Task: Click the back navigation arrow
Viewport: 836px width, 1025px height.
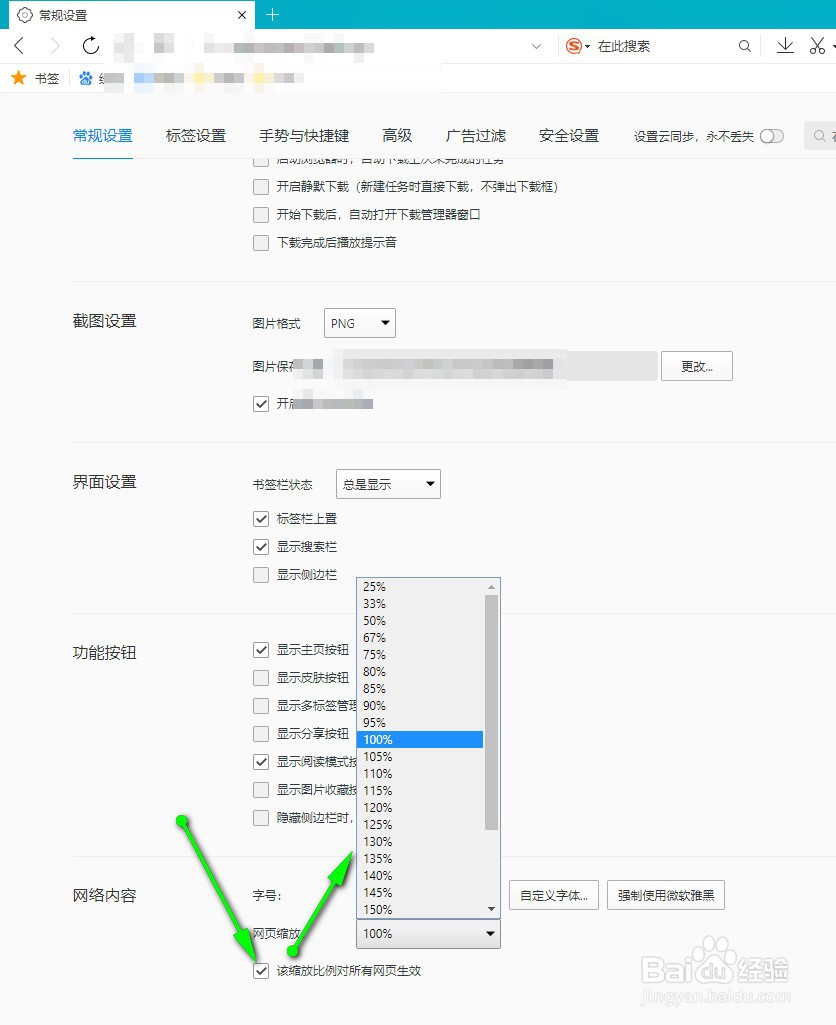Action: (19, 46)
